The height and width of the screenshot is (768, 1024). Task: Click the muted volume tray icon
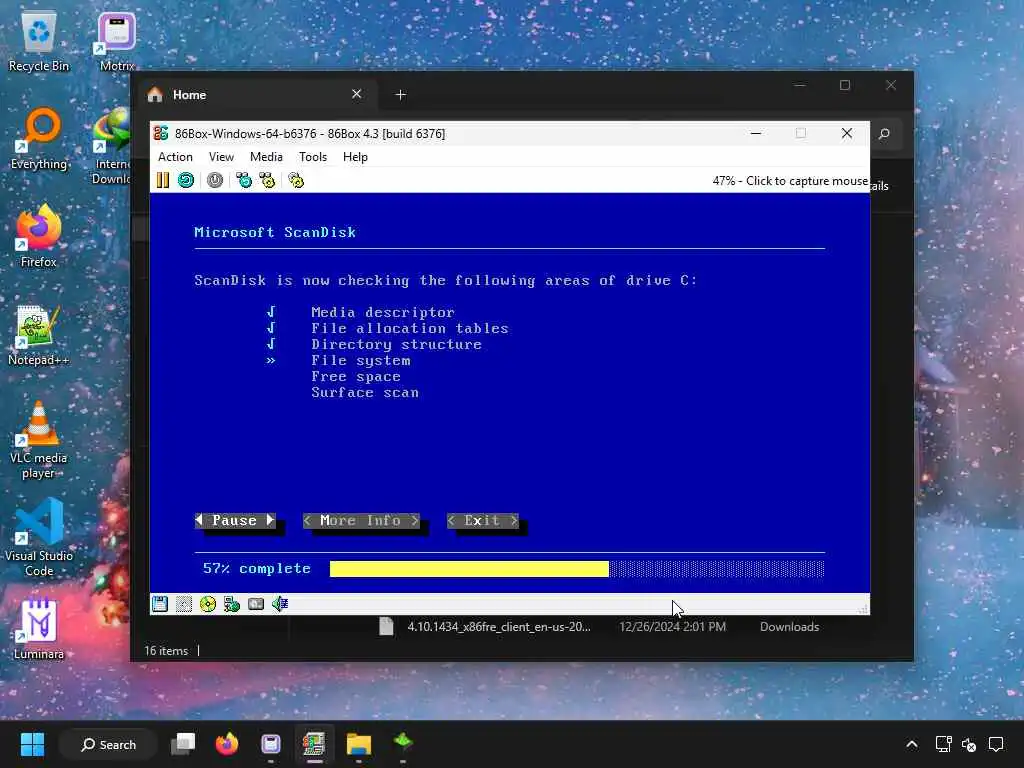(969, 744)
